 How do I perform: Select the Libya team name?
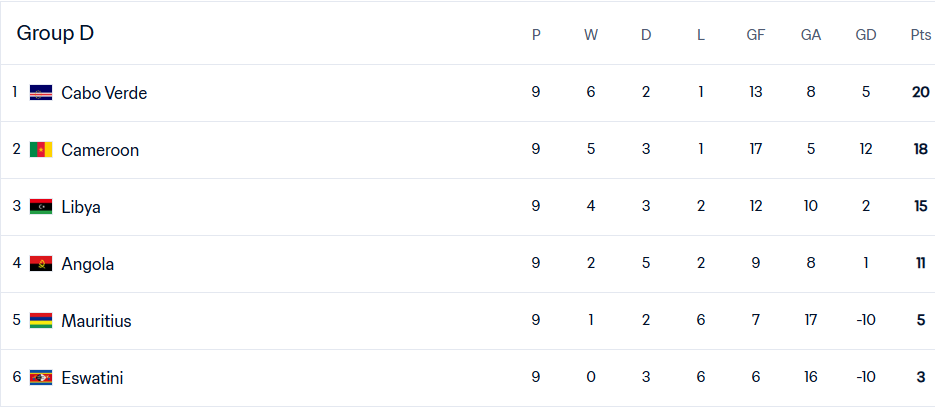coord(81,207)
